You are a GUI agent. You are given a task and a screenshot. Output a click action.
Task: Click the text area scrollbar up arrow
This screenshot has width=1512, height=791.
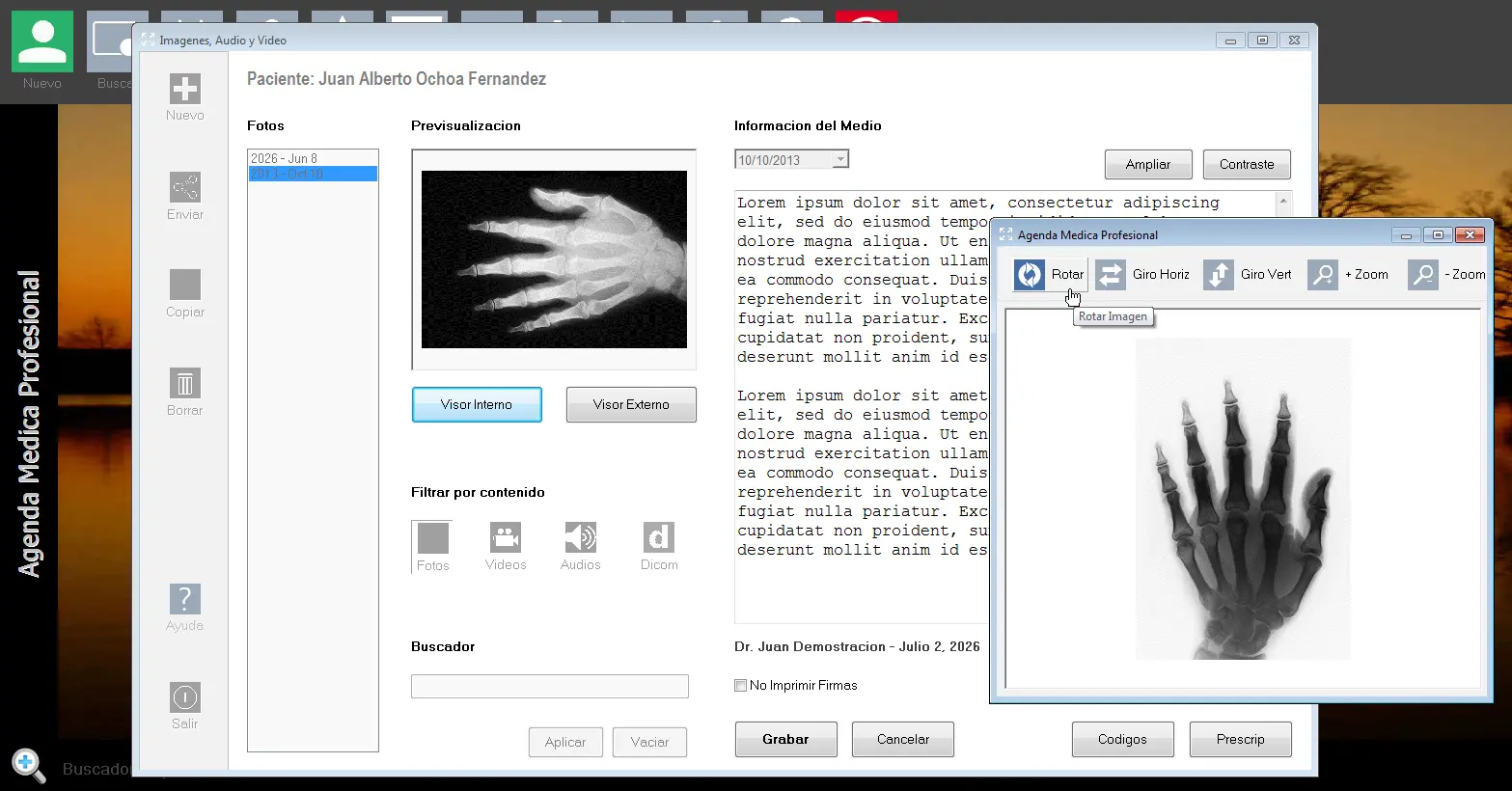tap(1282, 202)
